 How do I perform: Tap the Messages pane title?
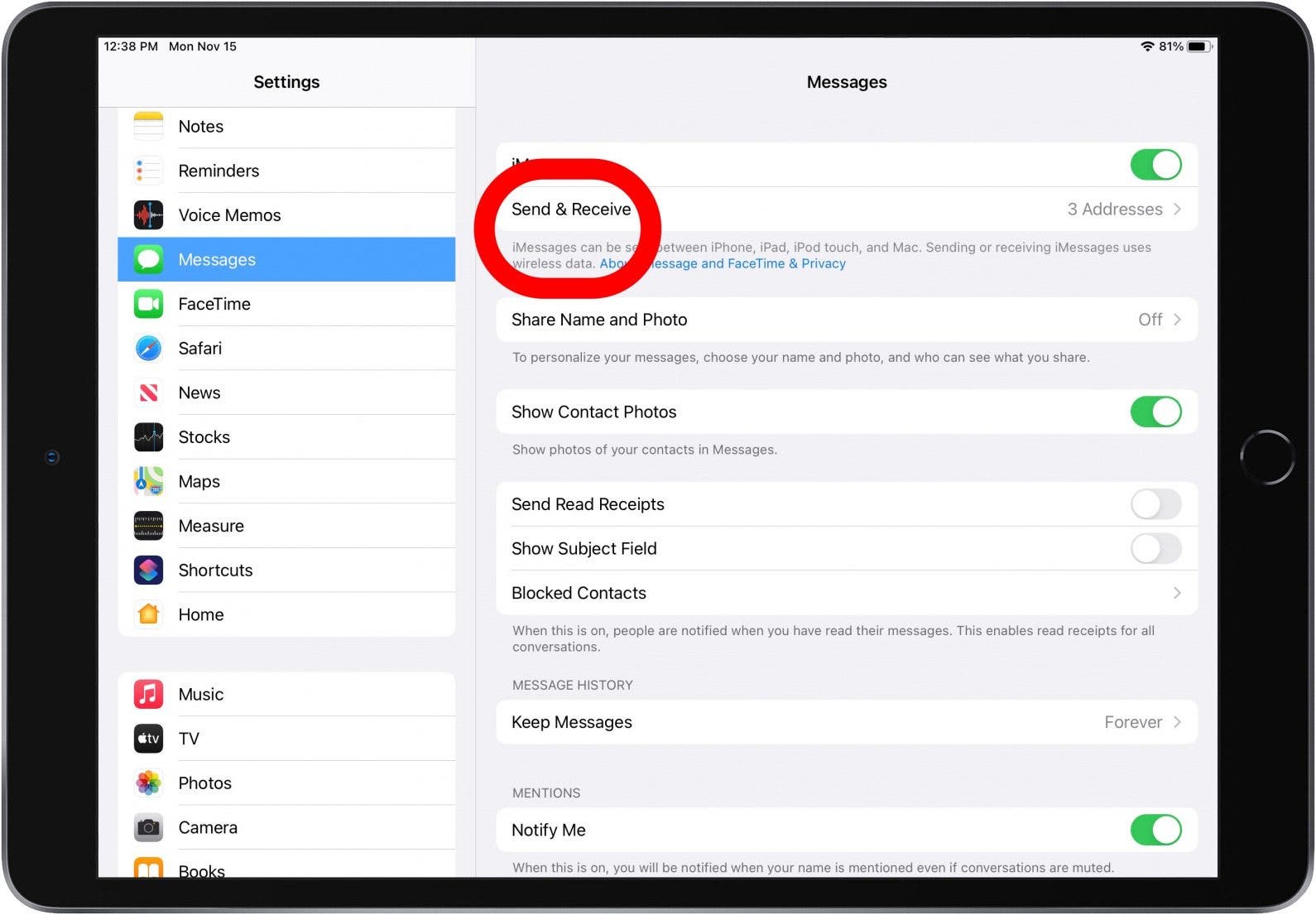847,82
